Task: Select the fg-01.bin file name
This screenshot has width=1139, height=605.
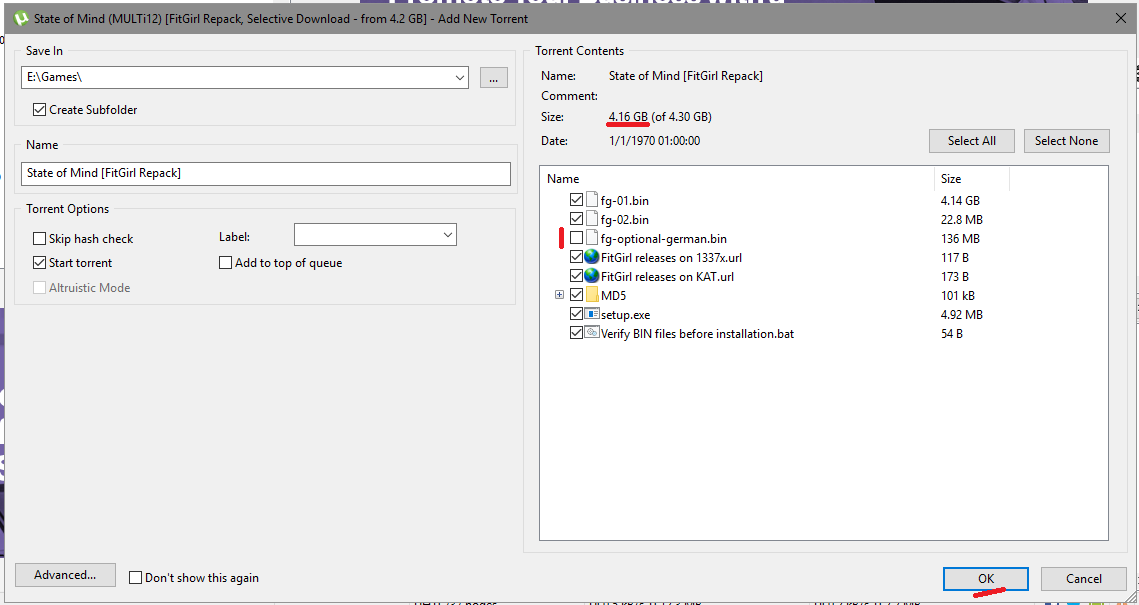Action: pyautogui.click(x=625, y=200)
